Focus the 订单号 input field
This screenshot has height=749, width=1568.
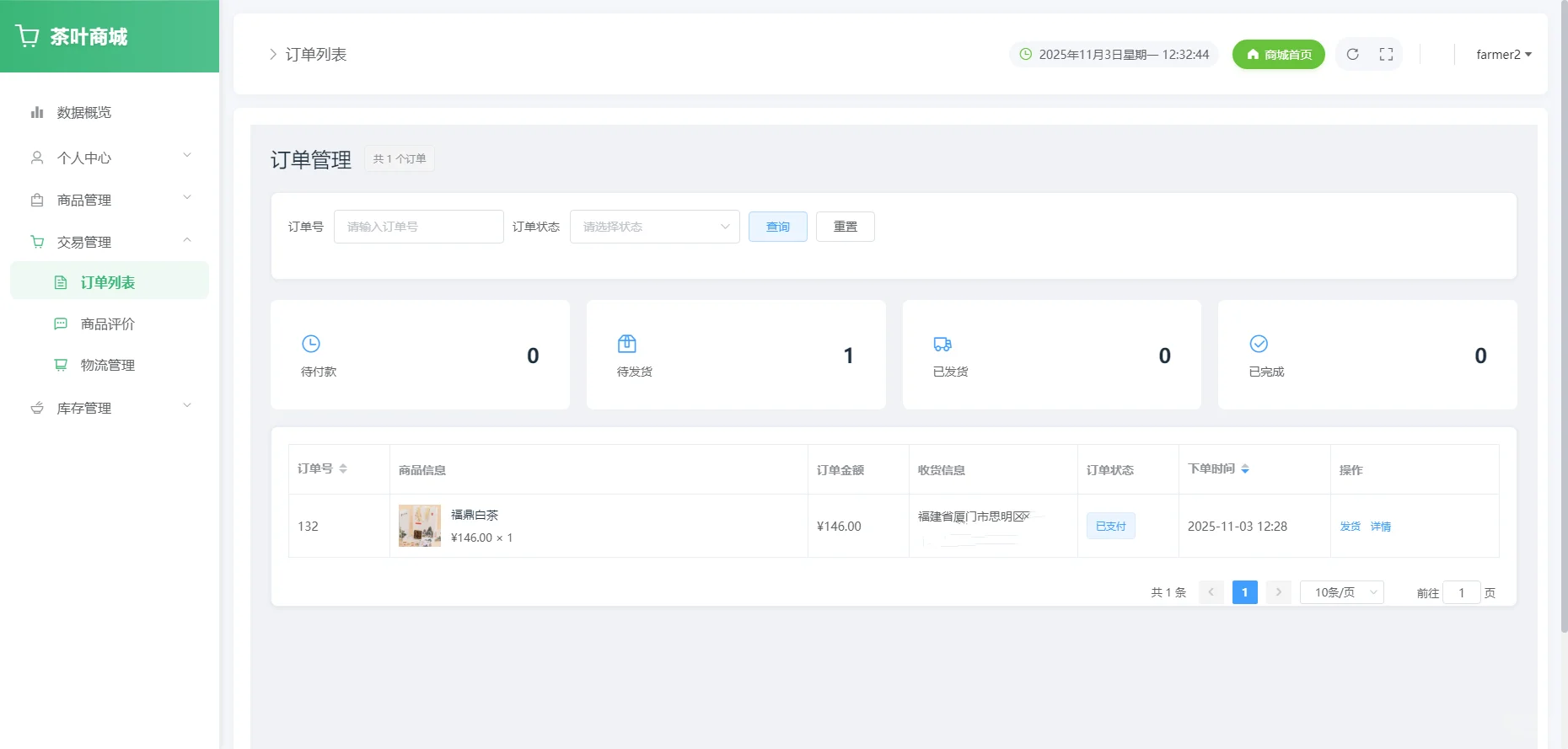(419, 227)
